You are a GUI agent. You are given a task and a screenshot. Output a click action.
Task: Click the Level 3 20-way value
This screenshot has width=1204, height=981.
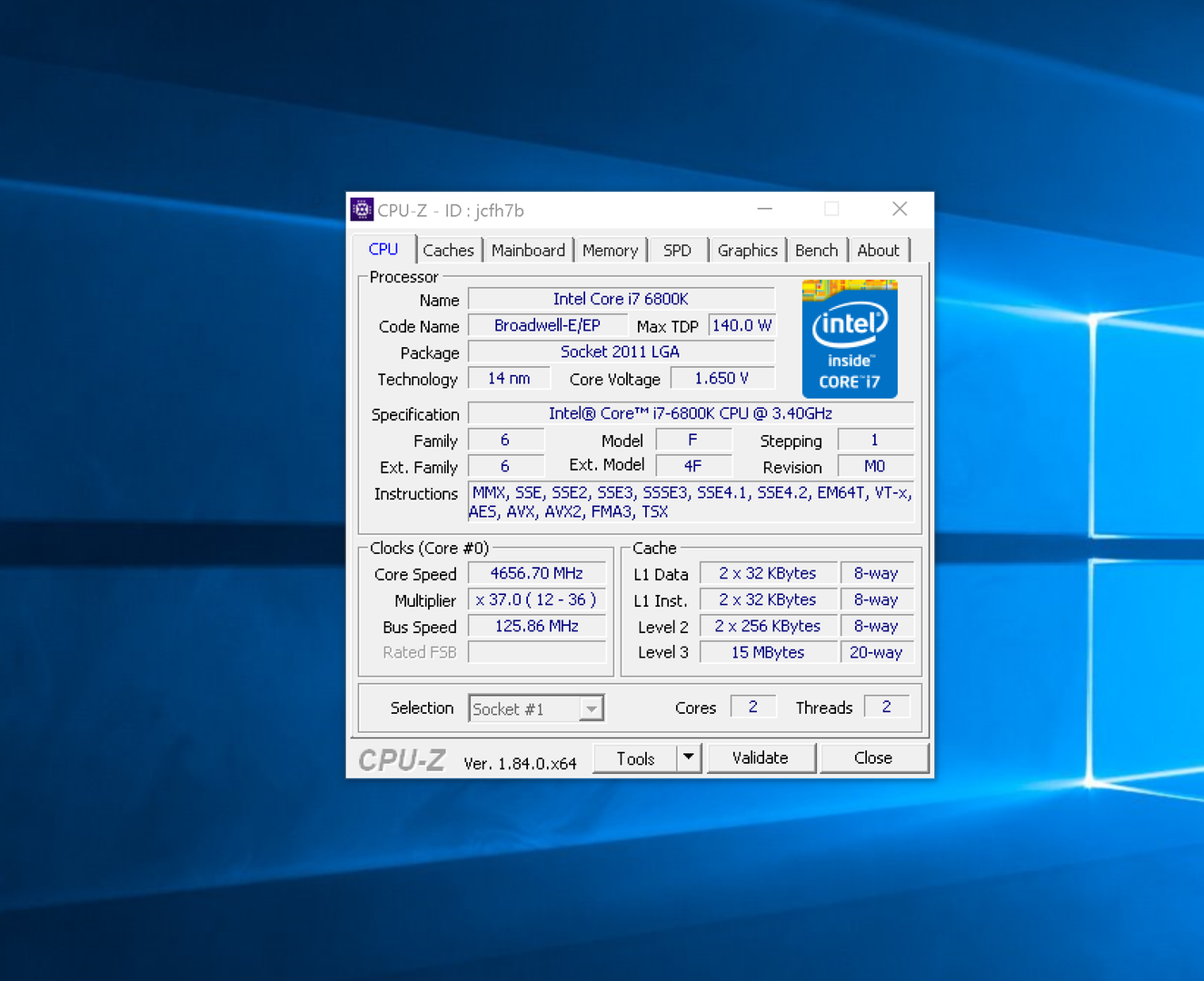coord(876,652)
